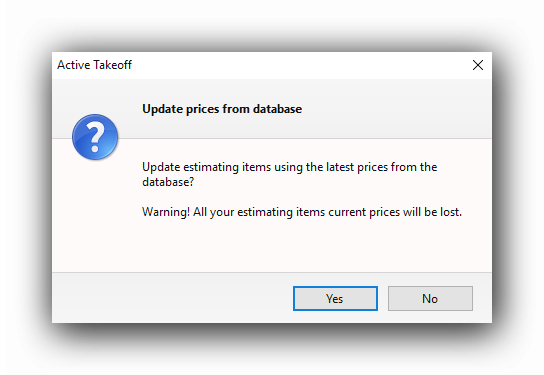Click the blue question mark icon
Screen dimensions: 544x375
[95, 137]
